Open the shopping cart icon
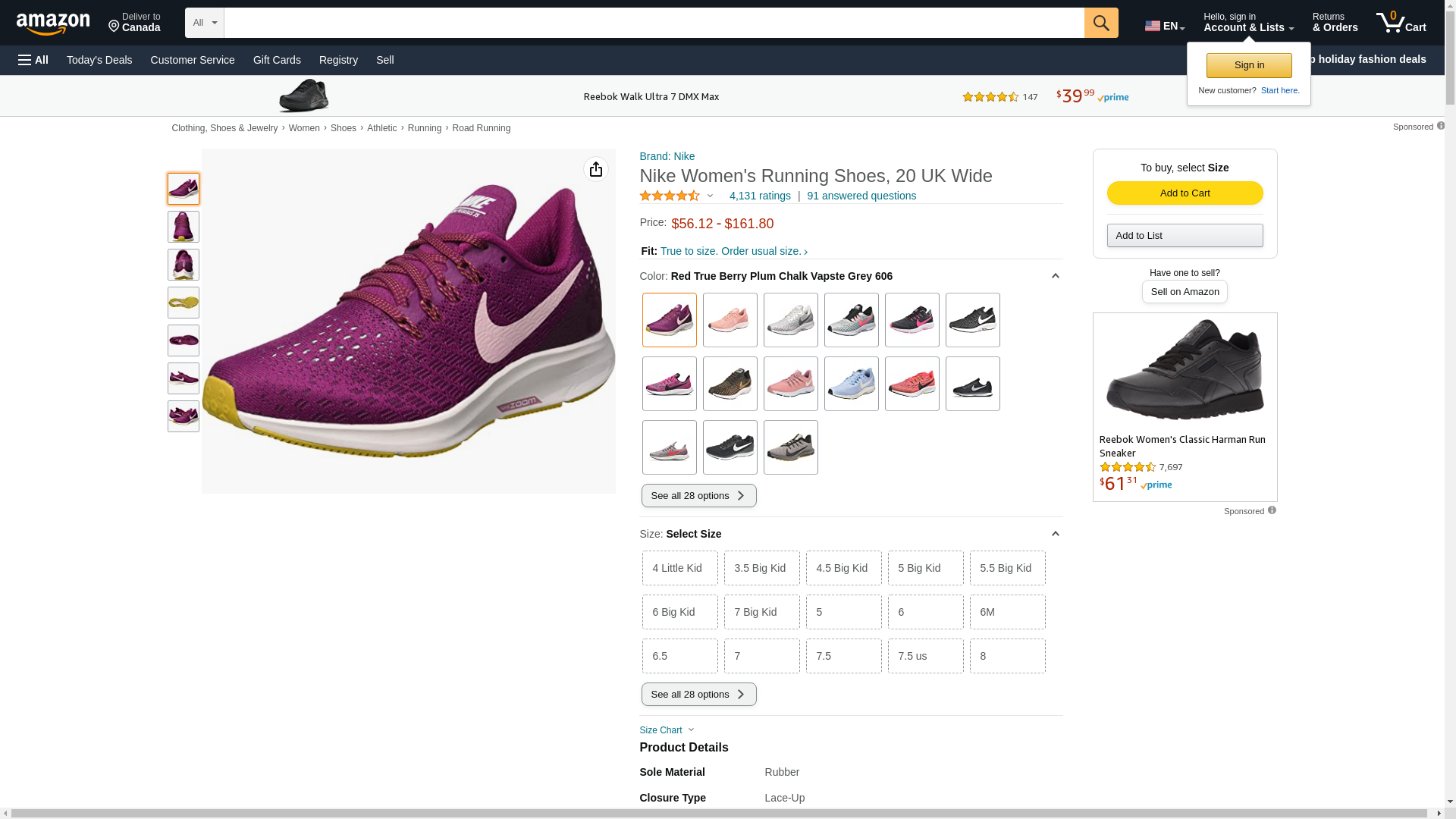The image size is (1456, 819). [1400, 23]
